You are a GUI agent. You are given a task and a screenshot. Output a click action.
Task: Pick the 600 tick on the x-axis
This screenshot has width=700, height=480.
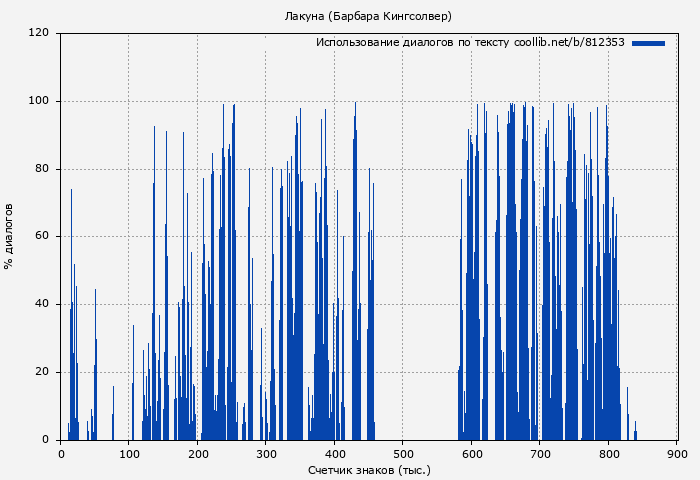click(471, 453)
